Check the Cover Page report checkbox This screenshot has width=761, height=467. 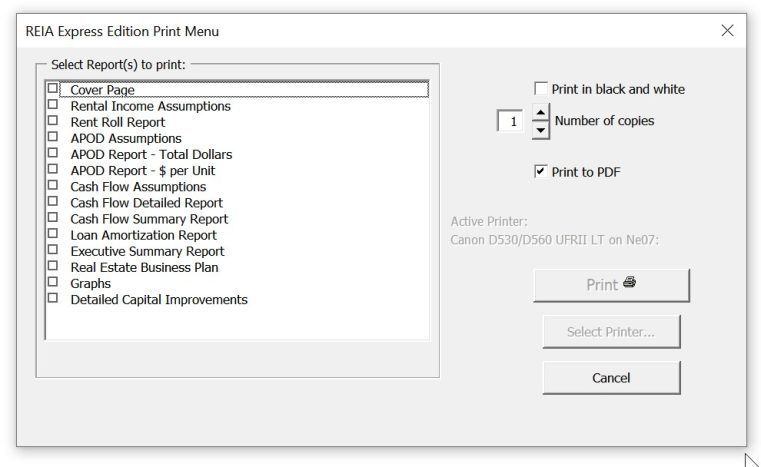coord(53,89)
